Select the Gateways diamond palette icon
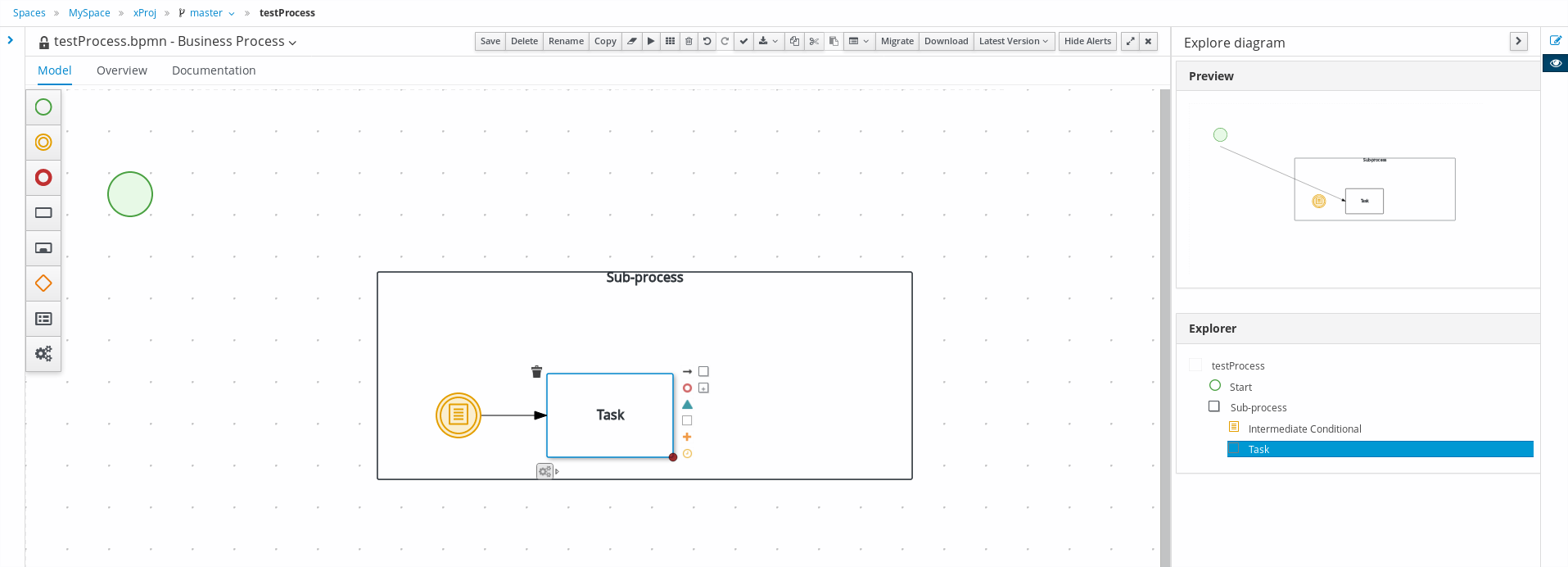 coord(43,283)
